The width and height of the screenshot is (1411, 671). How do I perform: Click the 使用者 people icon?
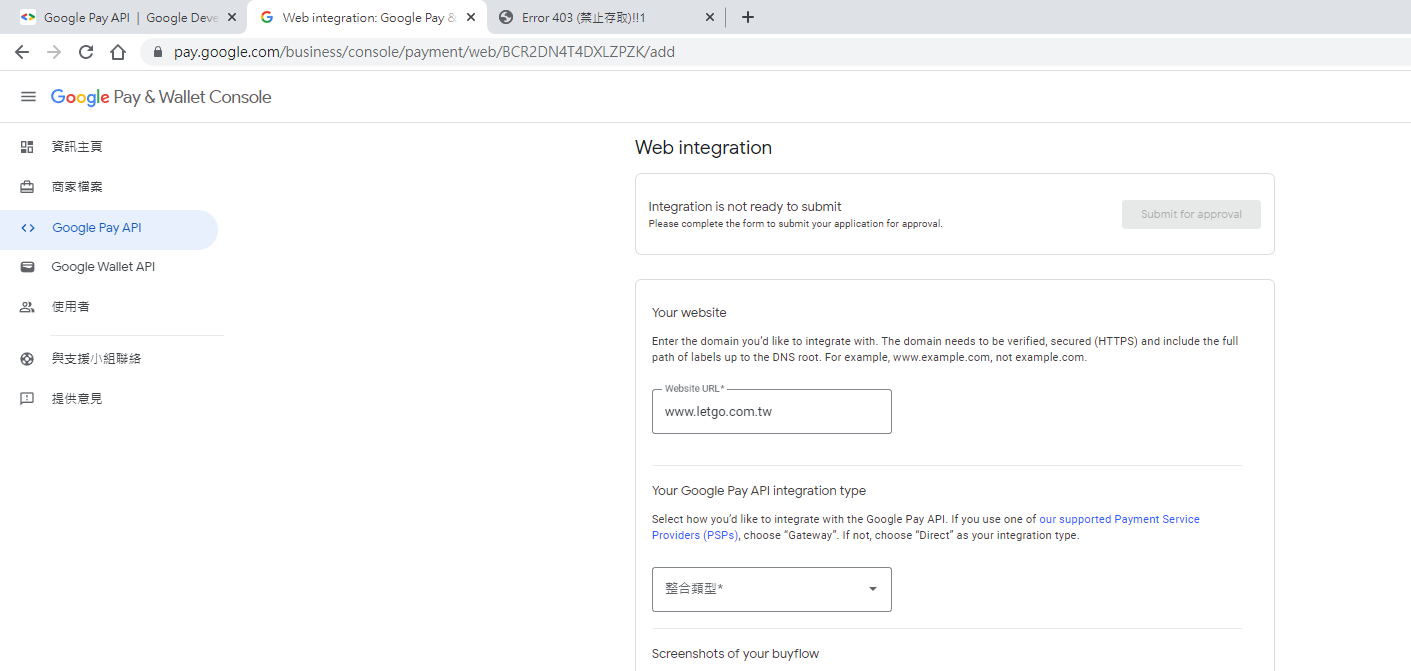[x=28, y=307]
